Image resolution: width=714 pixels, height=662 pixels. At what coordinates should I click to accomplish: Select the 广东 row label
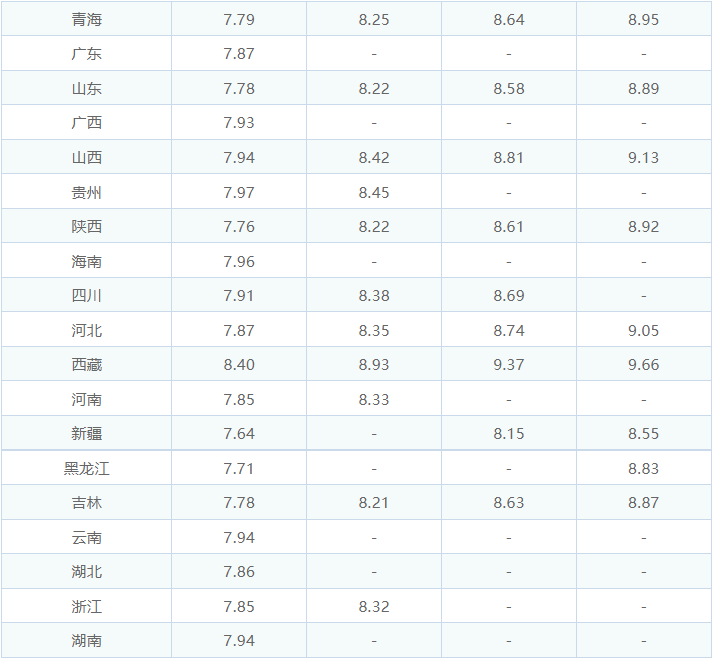[87, 54]
